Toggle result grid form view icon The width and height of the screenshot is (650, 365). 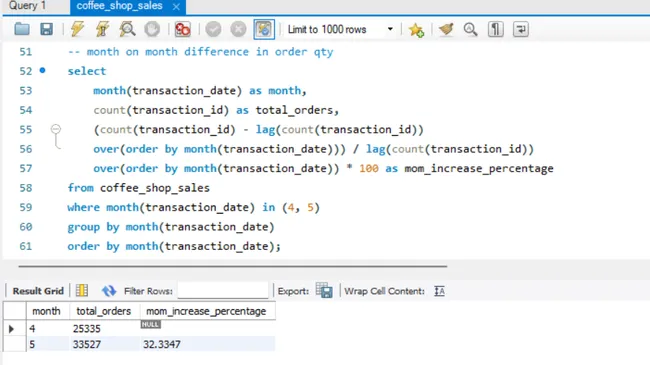pyautogui.click(x=82, y=290)
